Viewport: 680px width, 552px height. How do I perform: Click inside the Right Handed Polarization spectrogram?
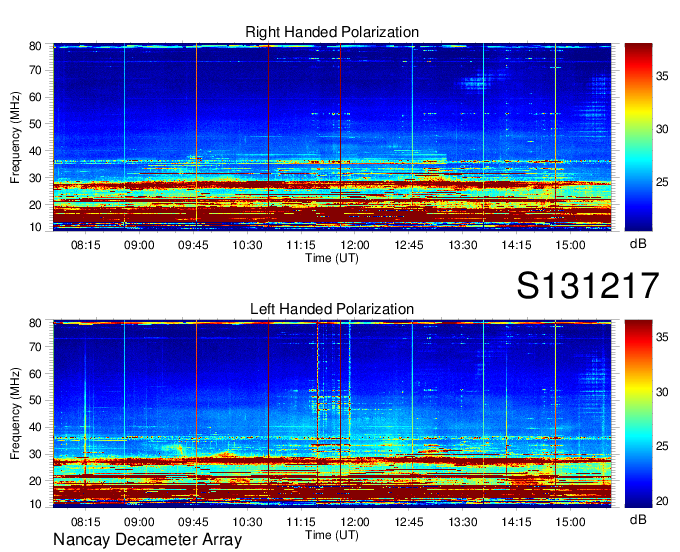click(x=332, y=137)
